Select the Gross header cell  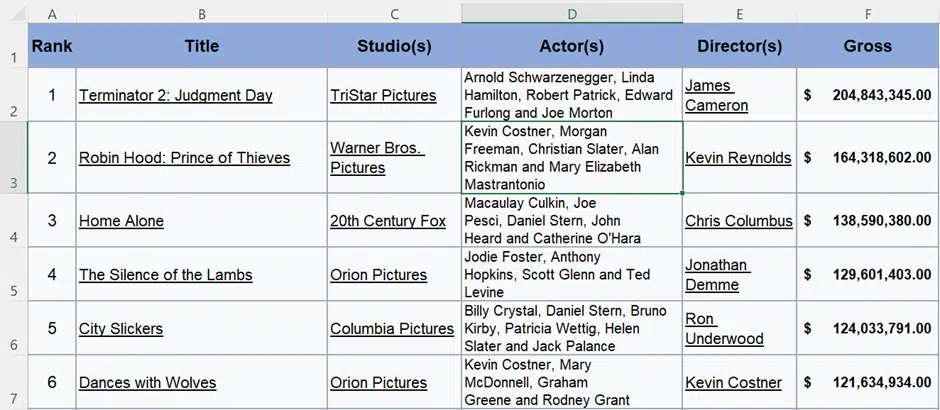click(867, 46)
